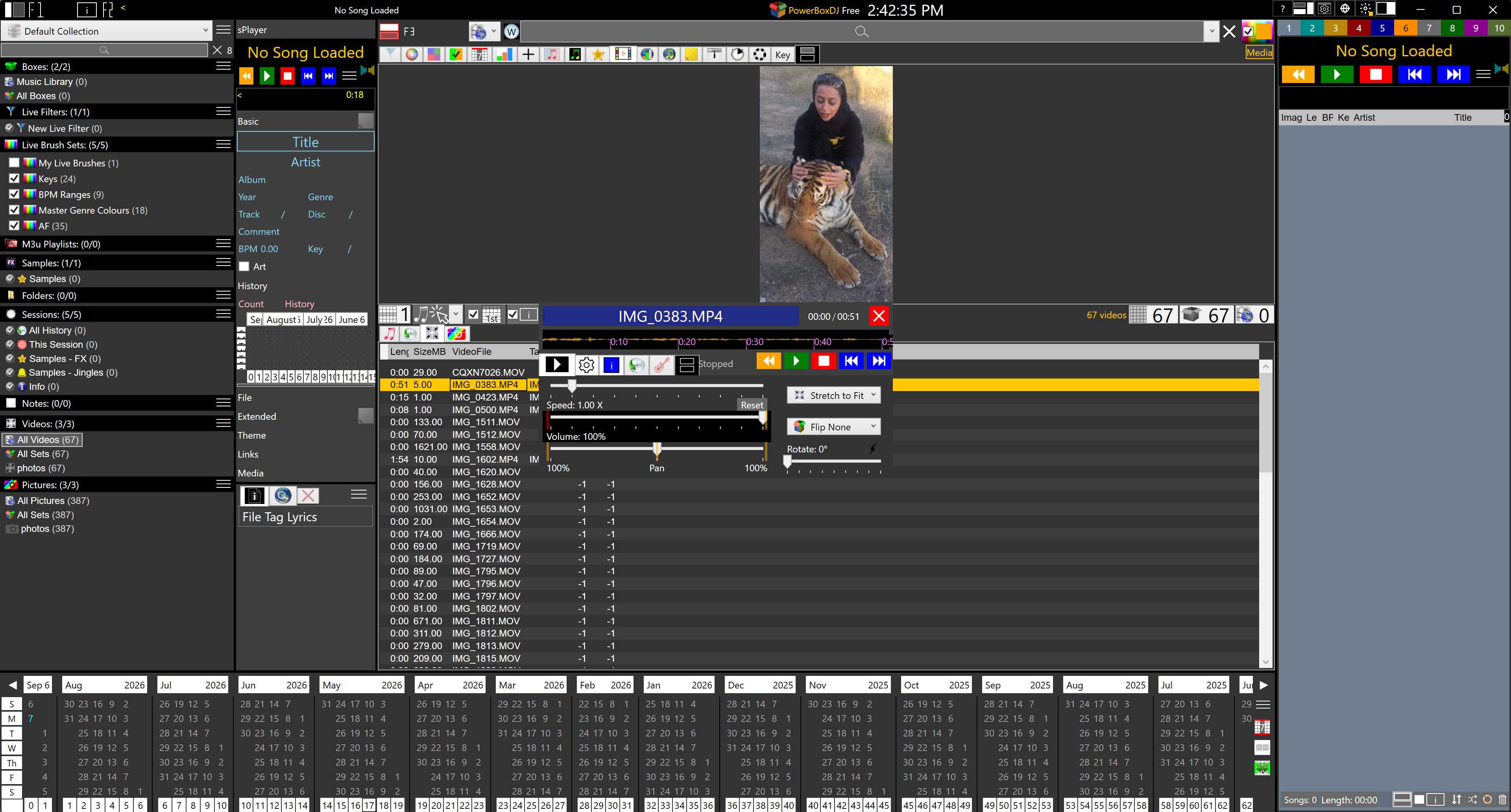Uncheck AF (35) brush set checkbox

tap(14, 225)
